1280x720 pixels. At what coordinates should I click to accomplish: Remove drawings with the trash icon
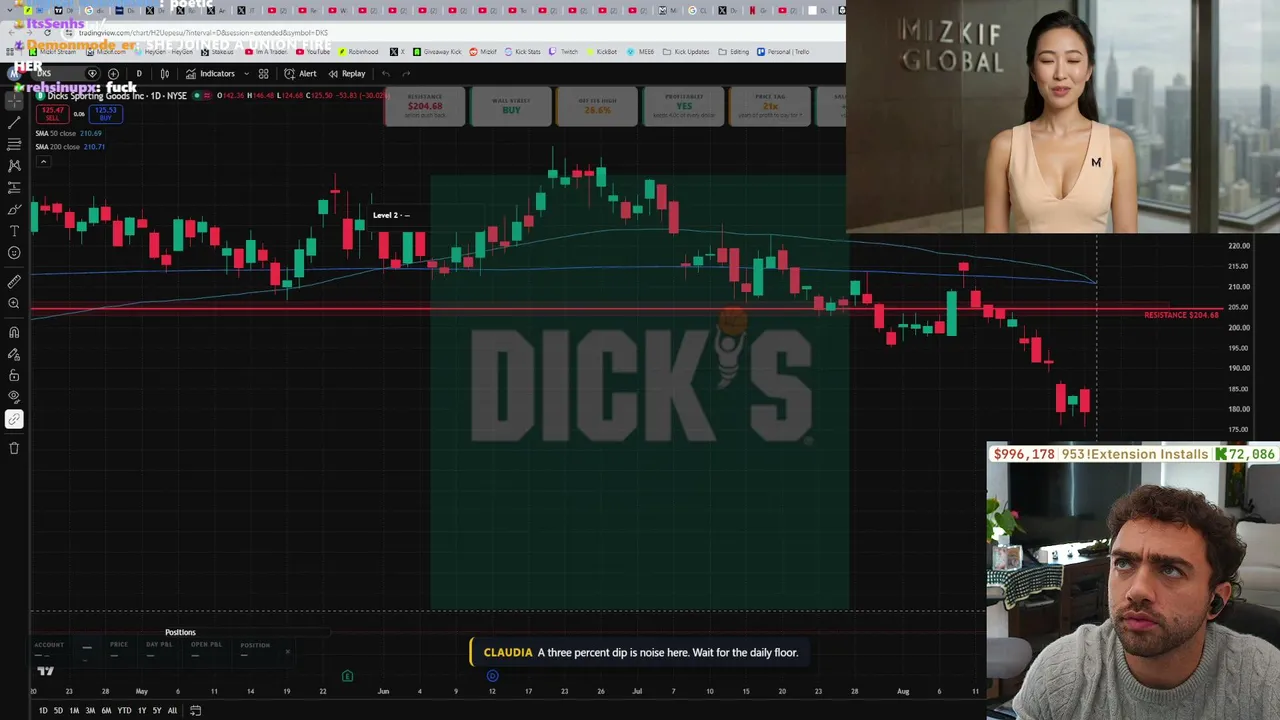[x=14, y=448]
